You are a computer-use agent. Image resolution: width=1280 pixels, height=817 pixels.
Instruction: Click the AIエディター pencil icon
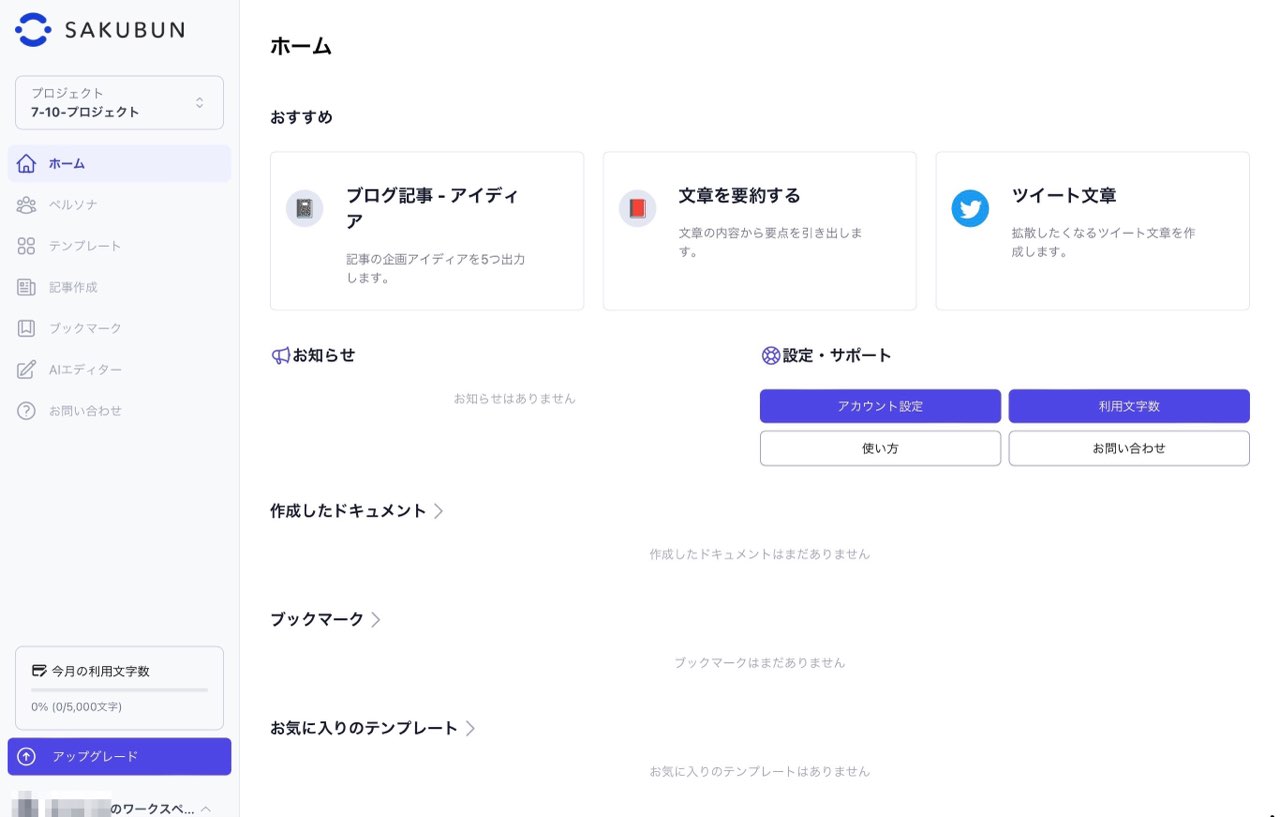coord(27,370)
